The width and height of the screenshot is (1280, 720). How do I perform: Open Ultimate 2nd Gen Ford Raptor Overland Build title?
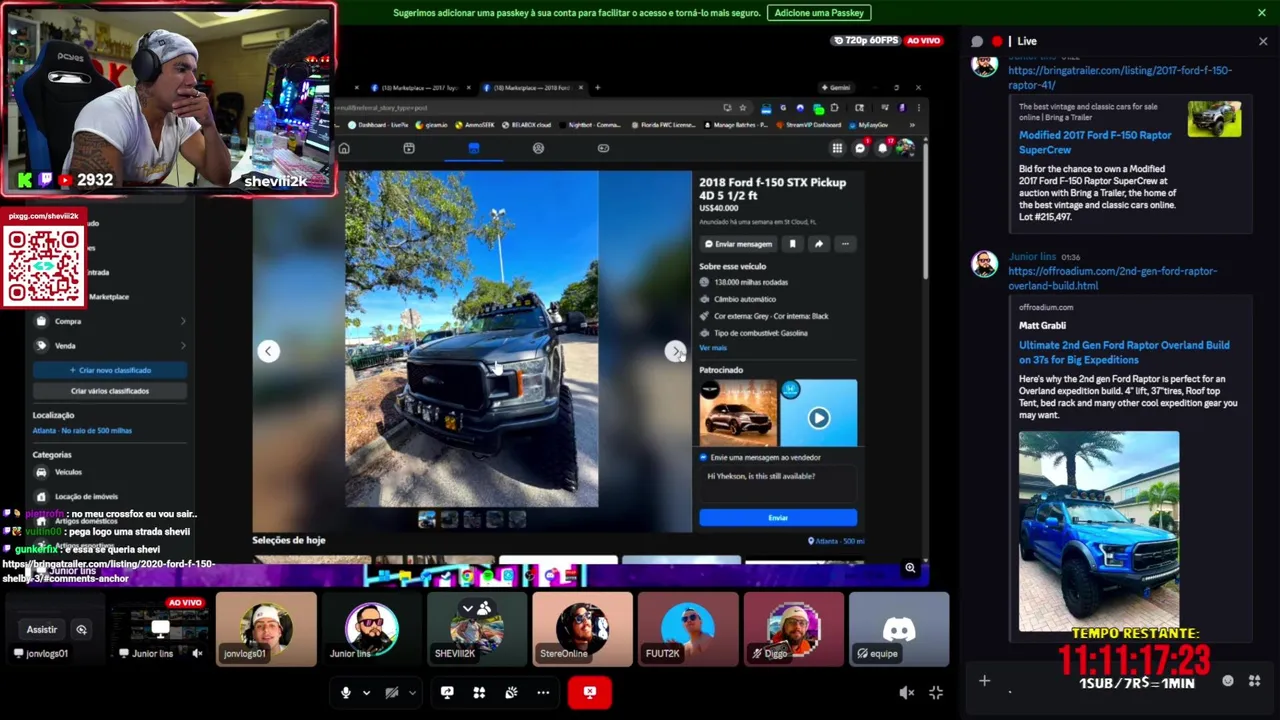1124,351
